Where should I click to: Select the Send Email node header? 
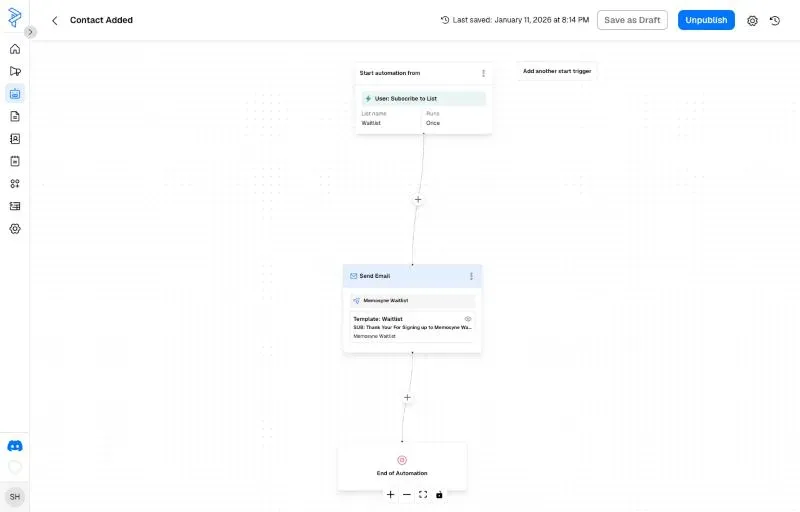click(412, 276)
